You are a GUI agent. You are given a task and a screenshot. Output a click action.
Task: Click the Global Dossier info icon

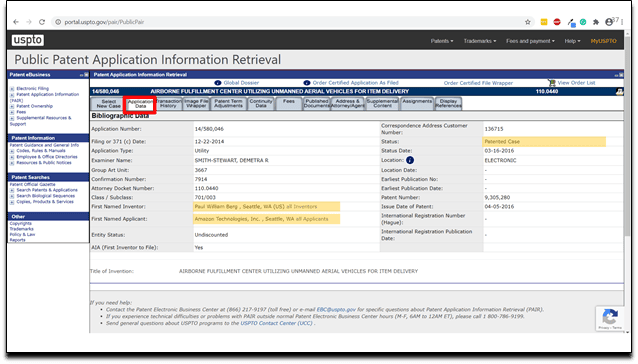click(218, 83)
